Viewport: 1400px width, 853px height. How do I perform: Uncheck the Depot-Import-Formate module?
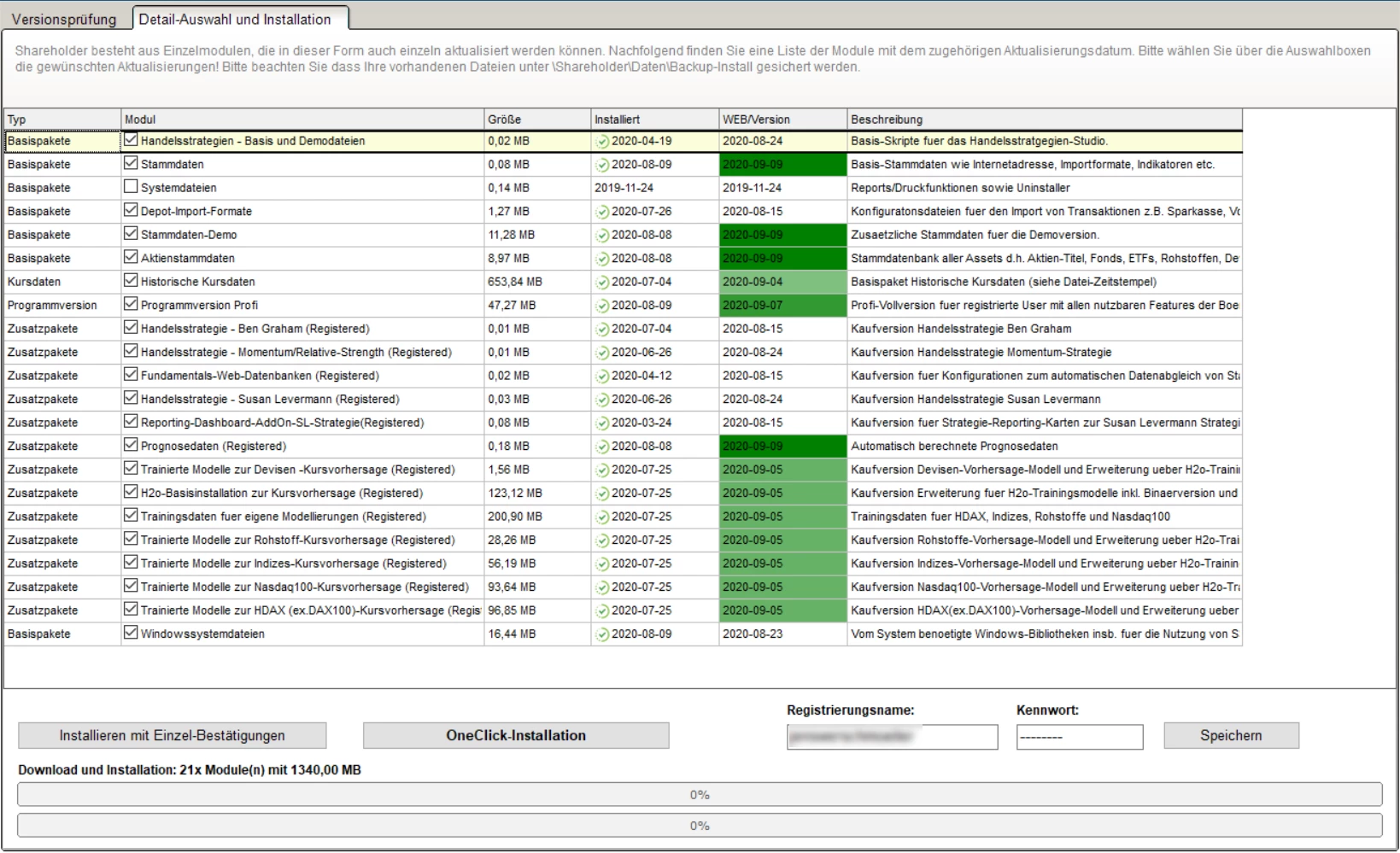[131, 209]
